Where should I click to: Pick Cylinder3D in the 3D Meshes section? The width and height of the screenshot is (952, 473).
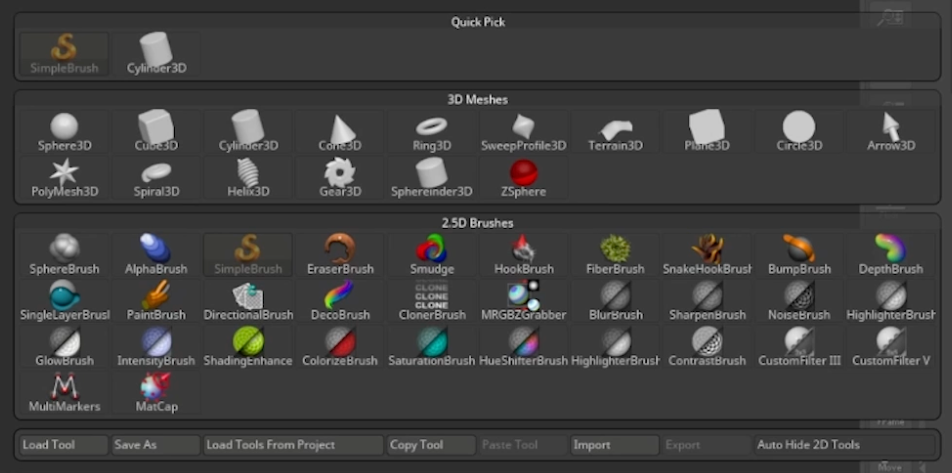pos(248,132)
